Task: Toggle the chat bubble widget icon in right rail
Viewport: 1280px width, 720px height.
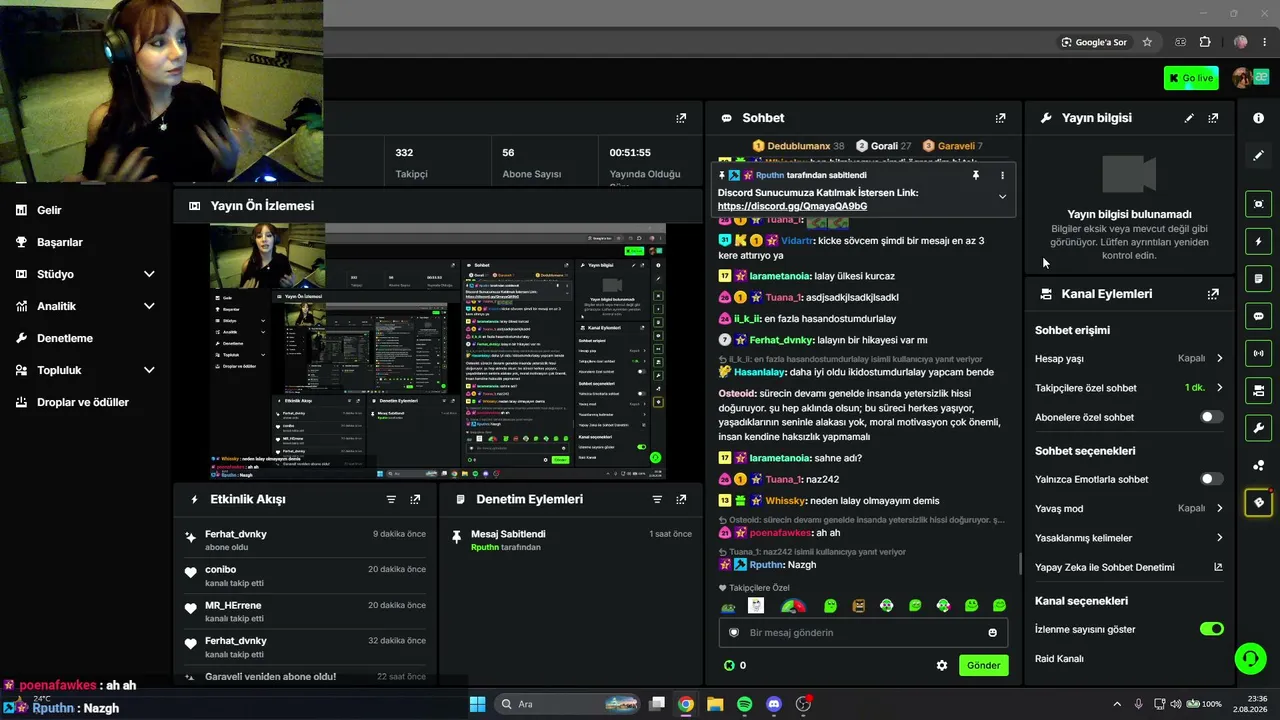Action: click(x=1258, y=316)
